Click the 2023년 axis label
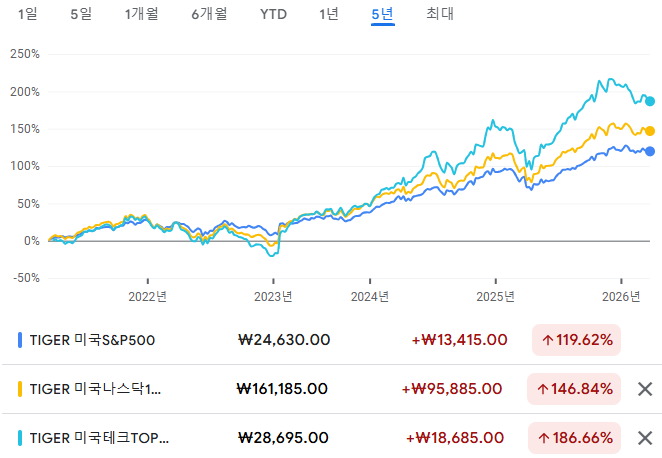Image resolution: width=662 pixels, height=458 pixels. click(x=273, y=296)
